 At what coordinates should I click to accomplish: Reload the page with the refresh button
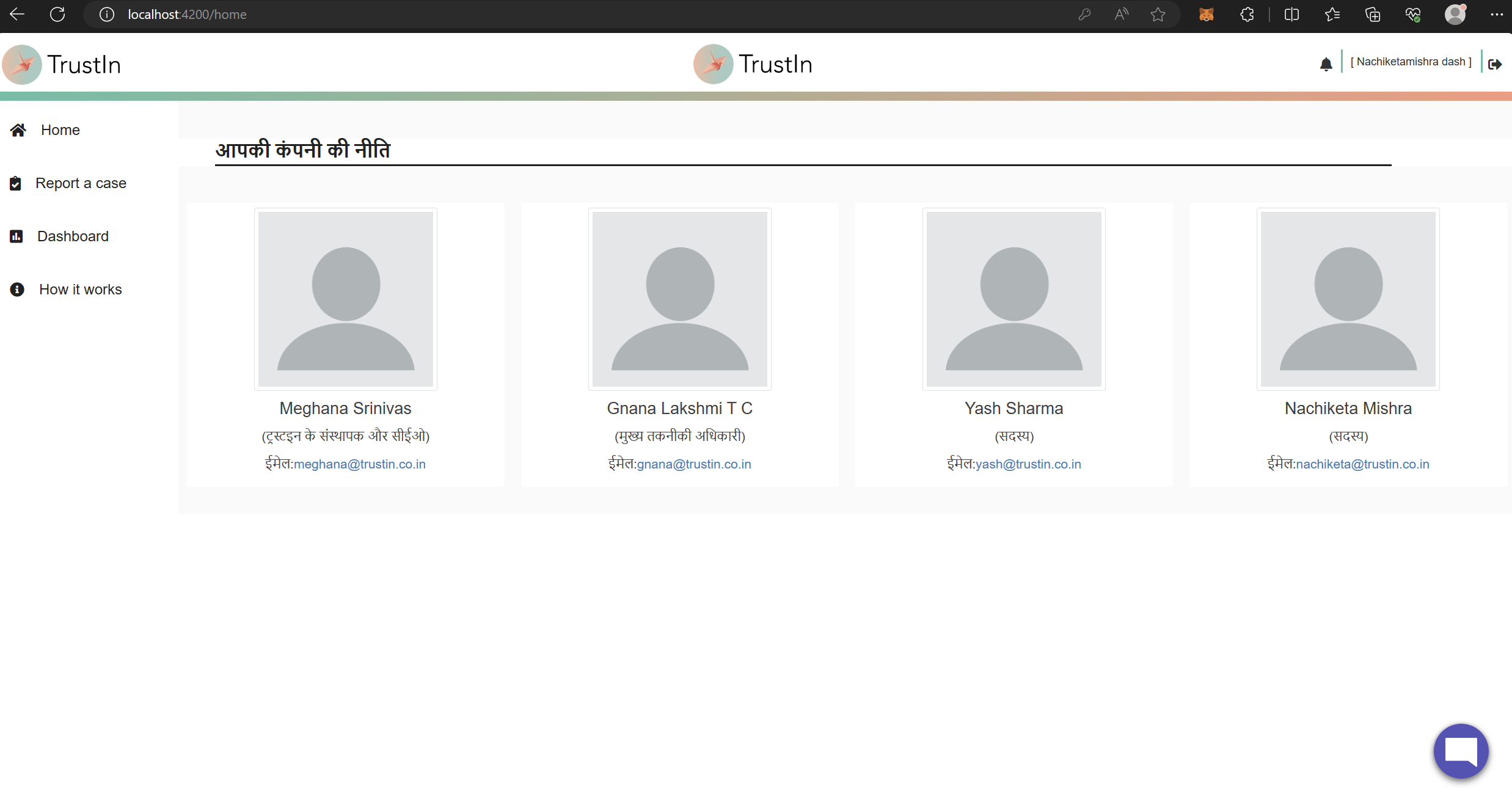coord(57,14)
